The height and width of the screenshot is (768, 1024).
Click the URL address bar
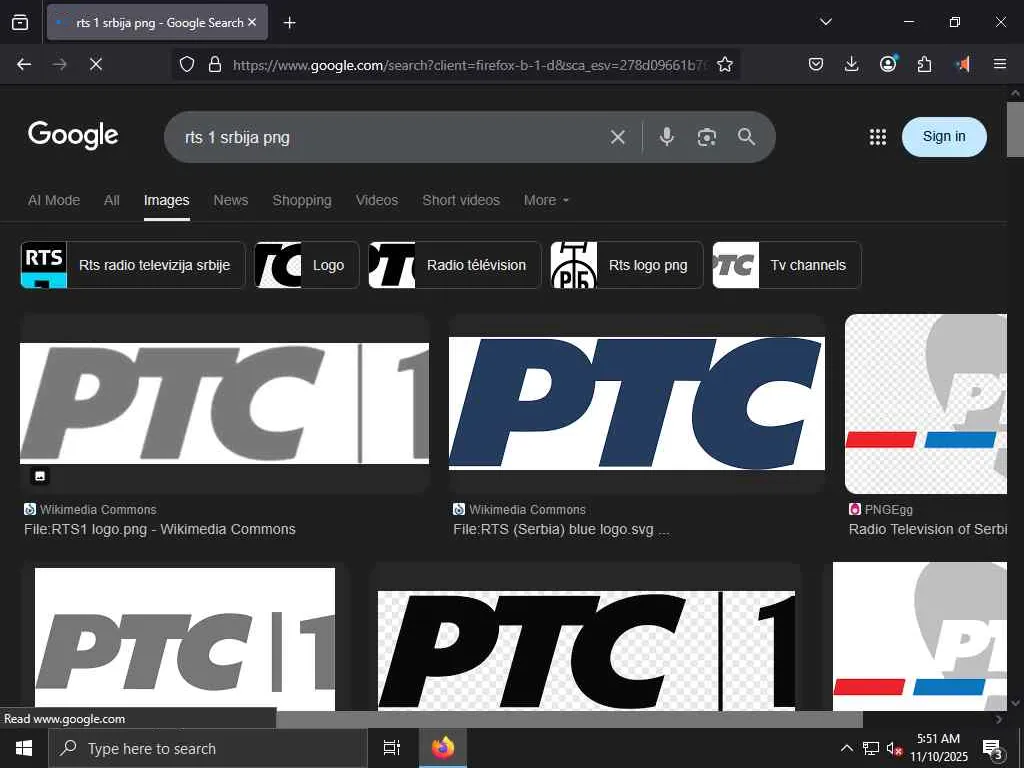pos(469,65)
